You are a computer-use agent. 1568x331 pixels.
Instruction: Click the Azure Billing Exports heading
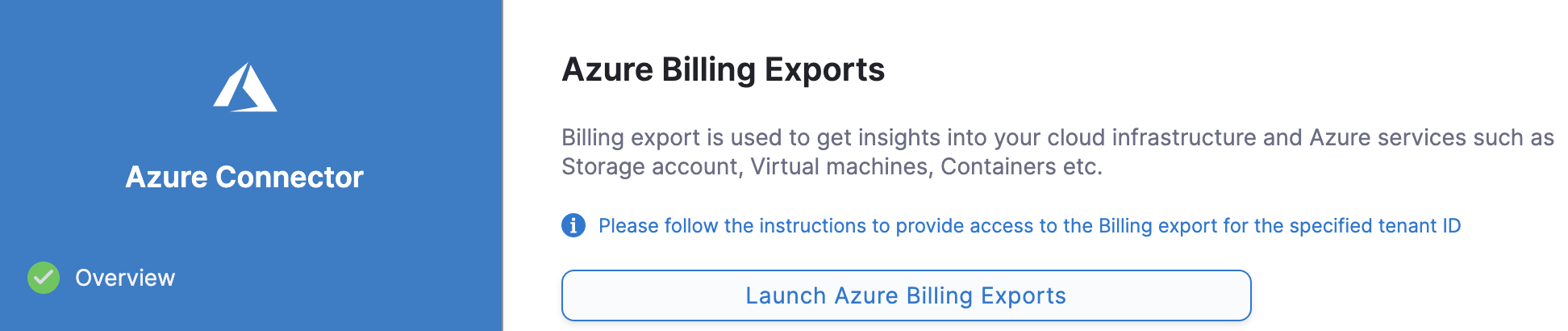point(724,69)
